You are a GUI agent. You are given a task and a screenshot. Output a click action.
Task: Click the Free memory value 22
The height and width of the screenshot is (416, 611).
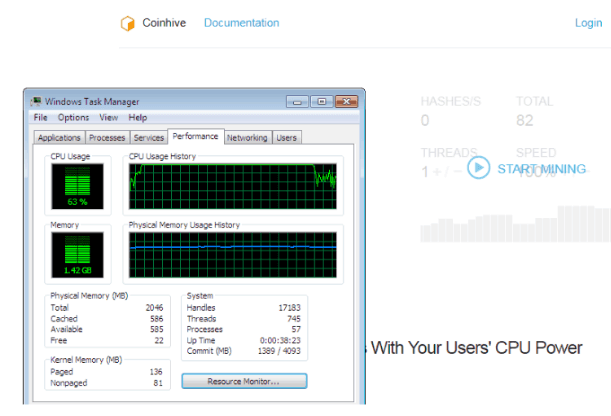[159, 340]
